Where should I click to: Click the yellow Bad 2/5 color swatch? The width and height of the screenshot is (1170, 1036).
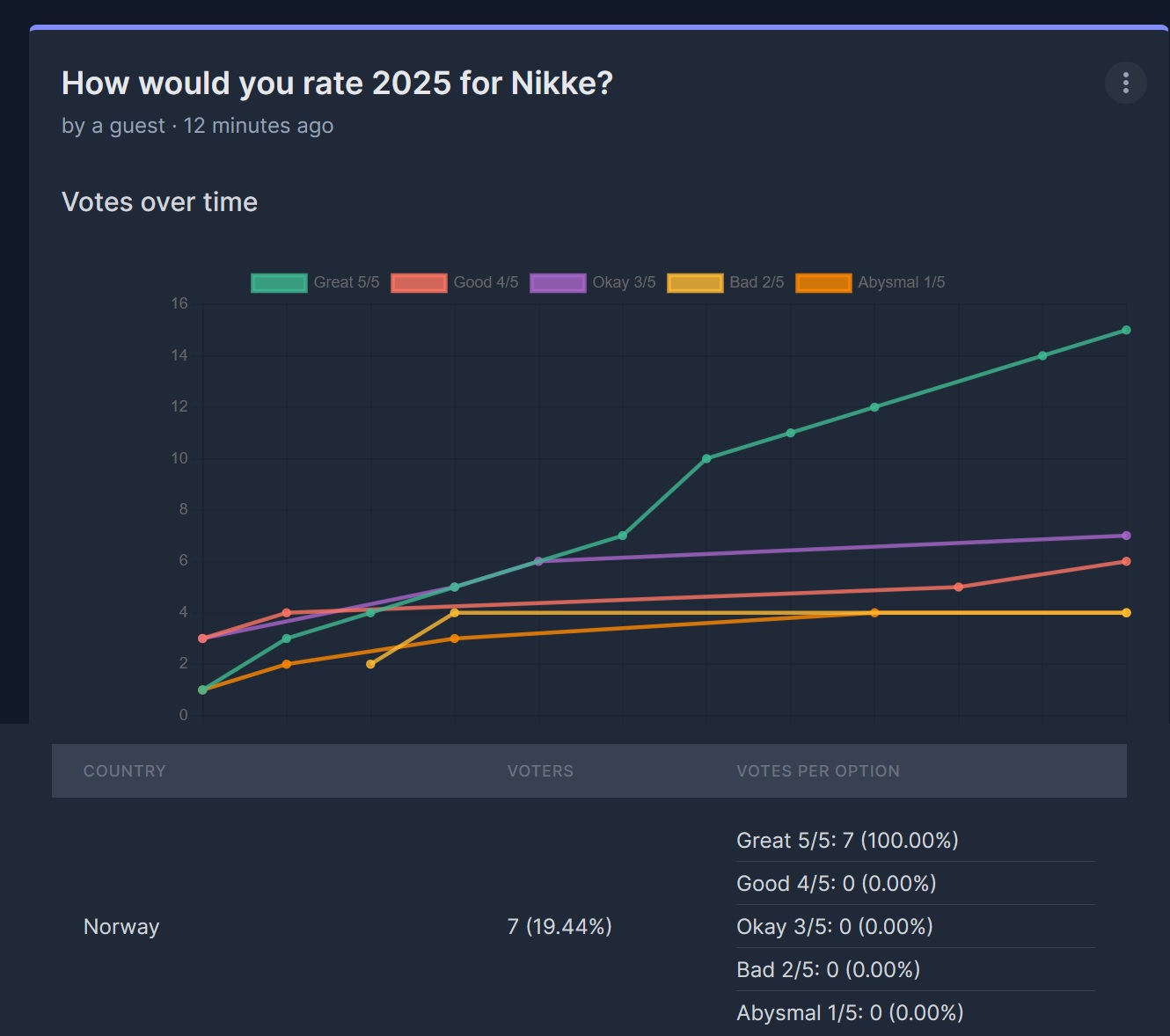695,282
